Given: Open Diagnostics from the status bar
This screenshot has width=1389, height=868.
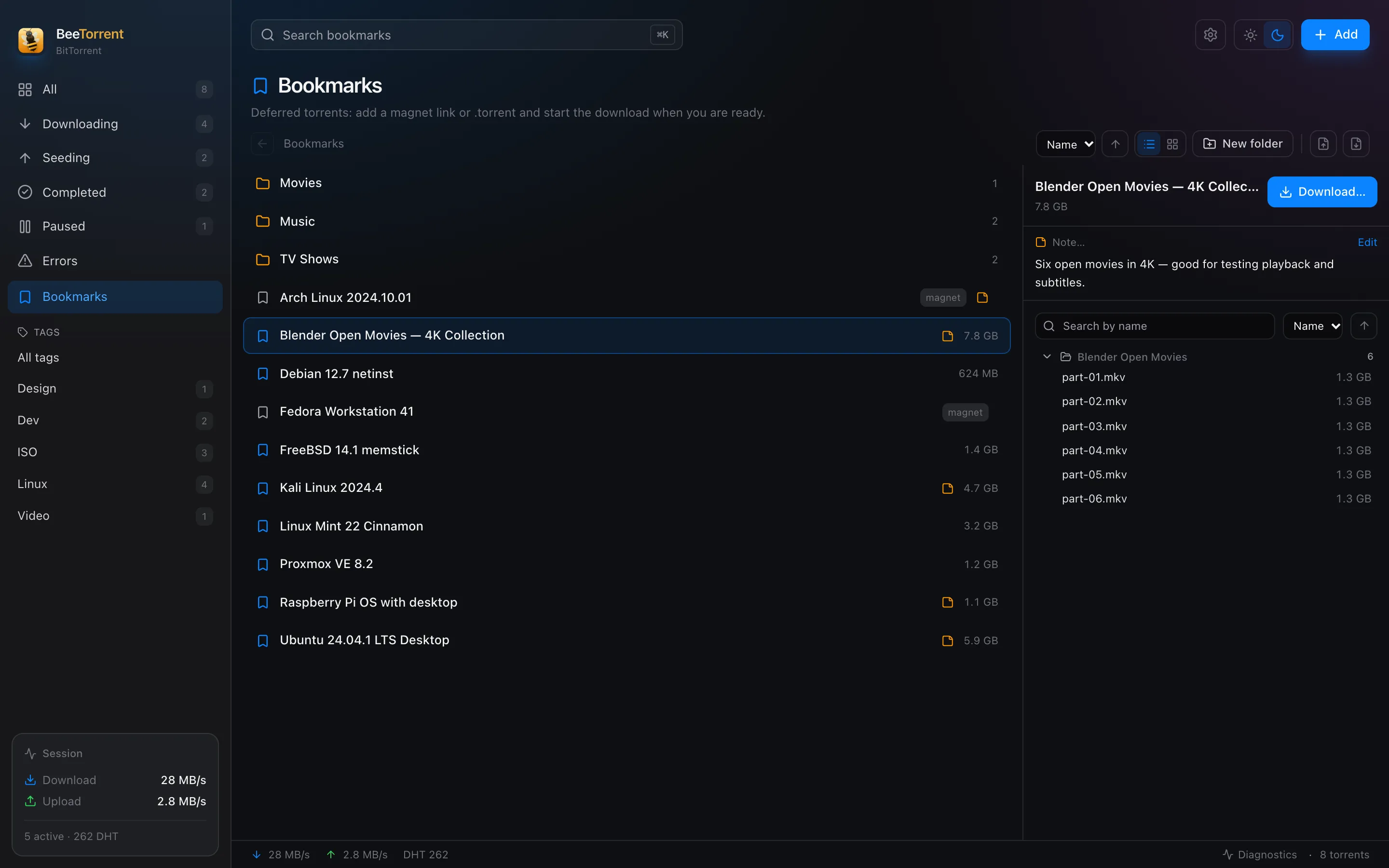Looking at the screenshot, I should (1259, 855).
